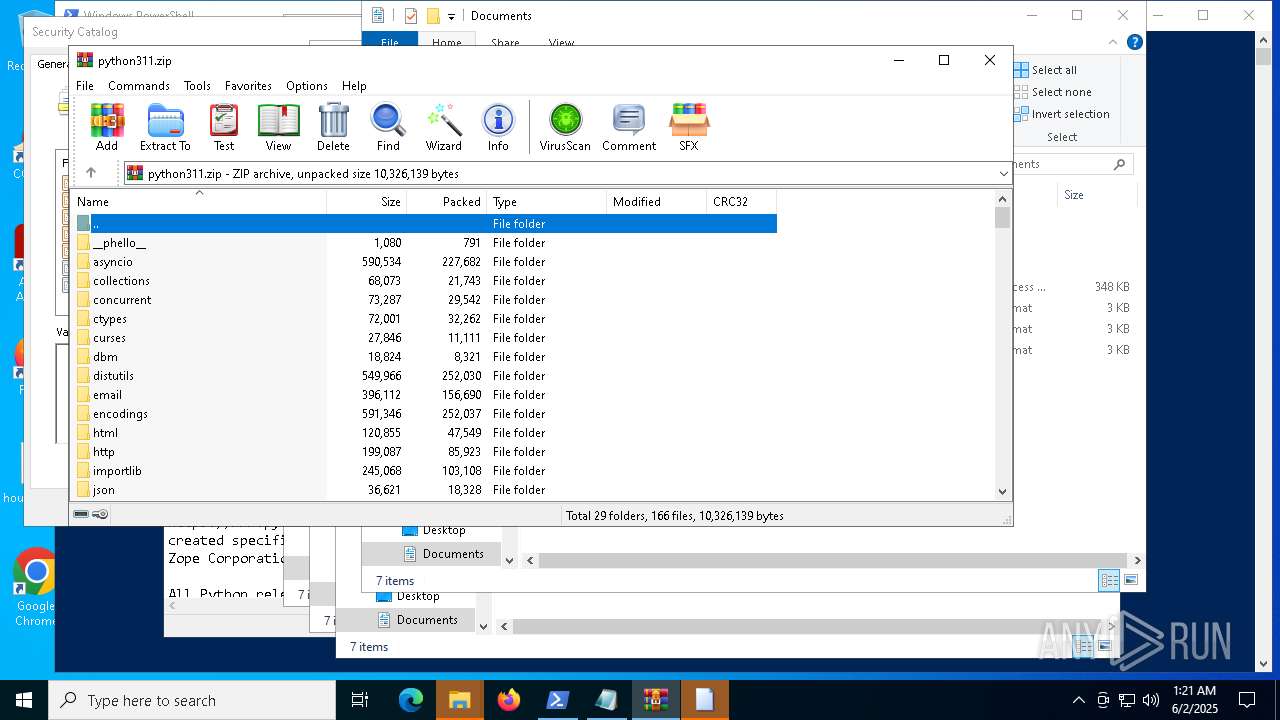The height and width of the screenshot is (720, 1280).
Task: Select the dbm folder row
Action: point(425,357)
